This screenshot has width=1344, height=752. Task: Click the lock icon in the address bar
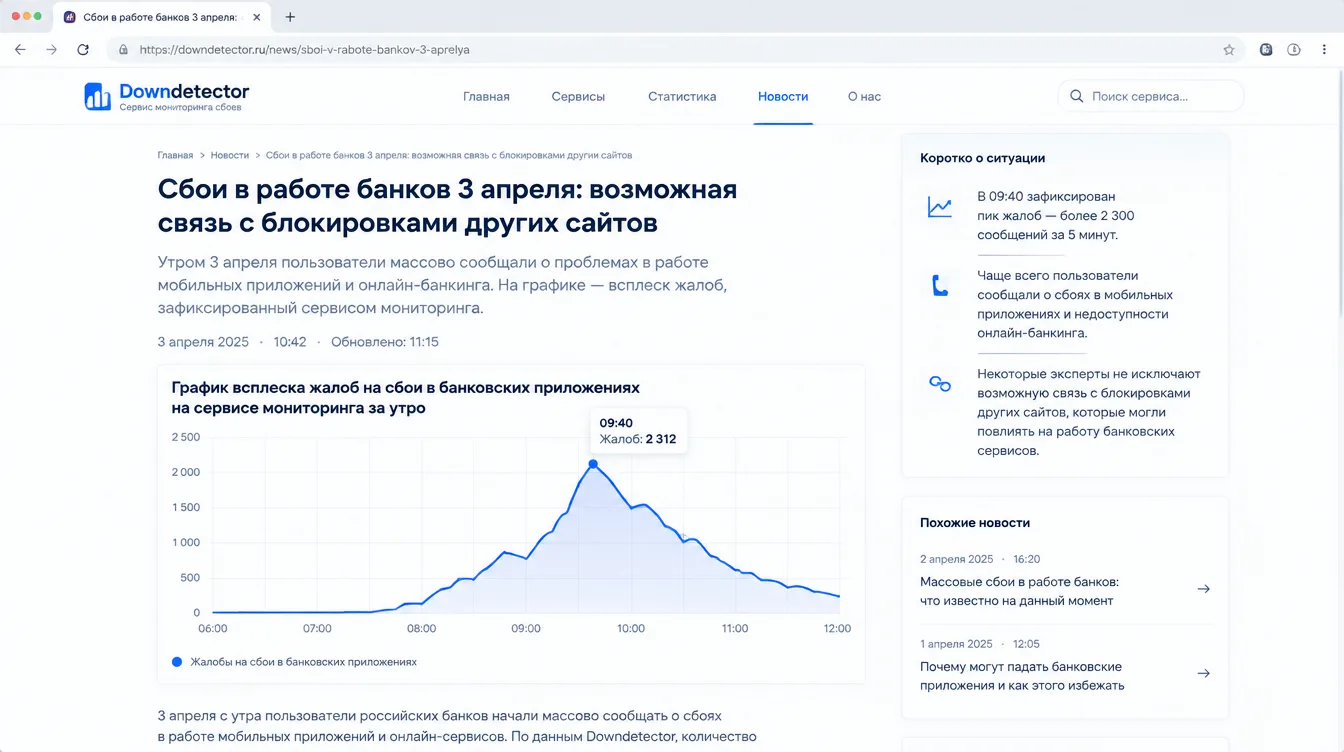click(x=123, y=49)
